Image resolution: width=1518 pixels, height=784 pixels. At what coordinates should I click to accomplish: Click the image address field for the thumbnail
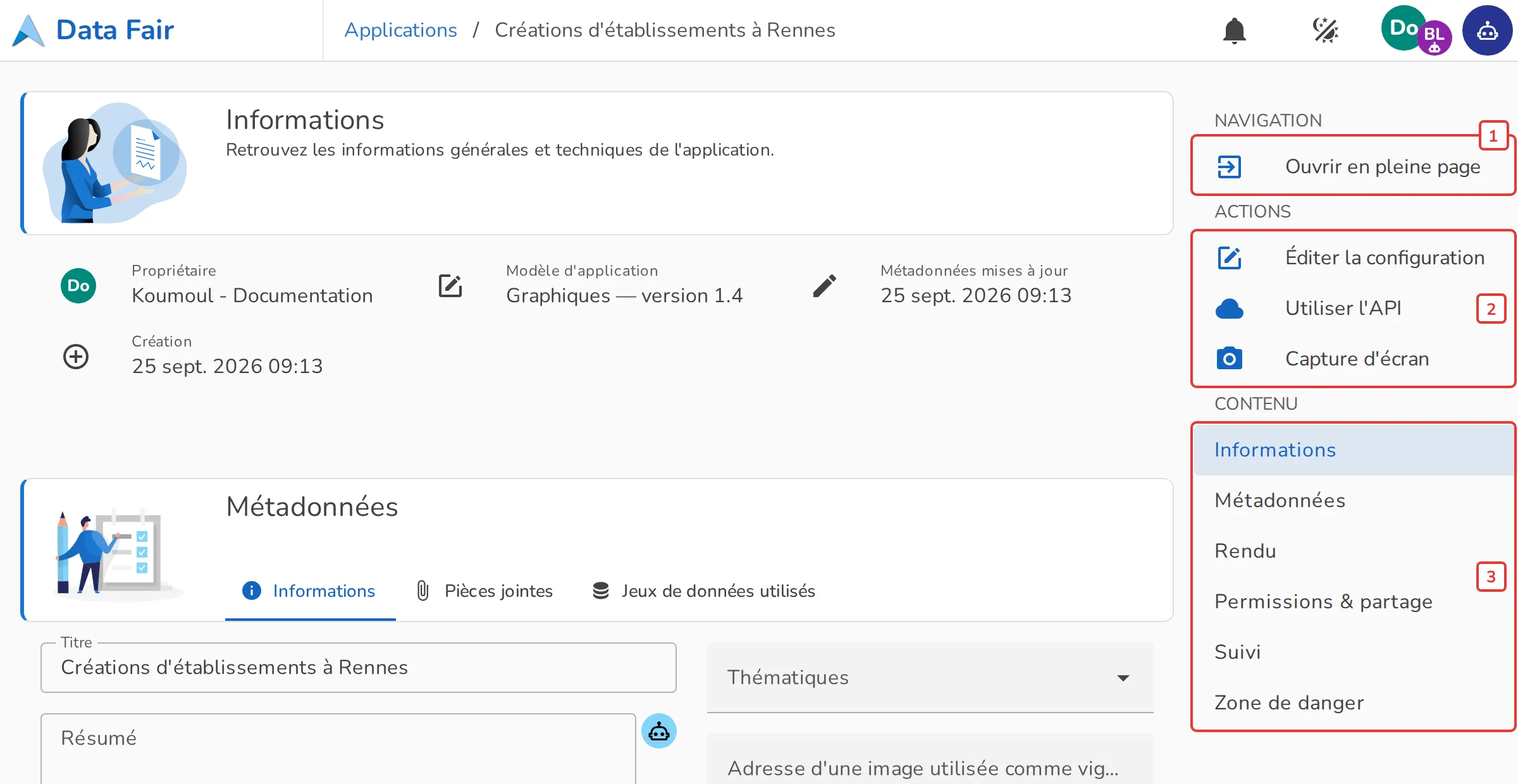(x=930, y=760)
